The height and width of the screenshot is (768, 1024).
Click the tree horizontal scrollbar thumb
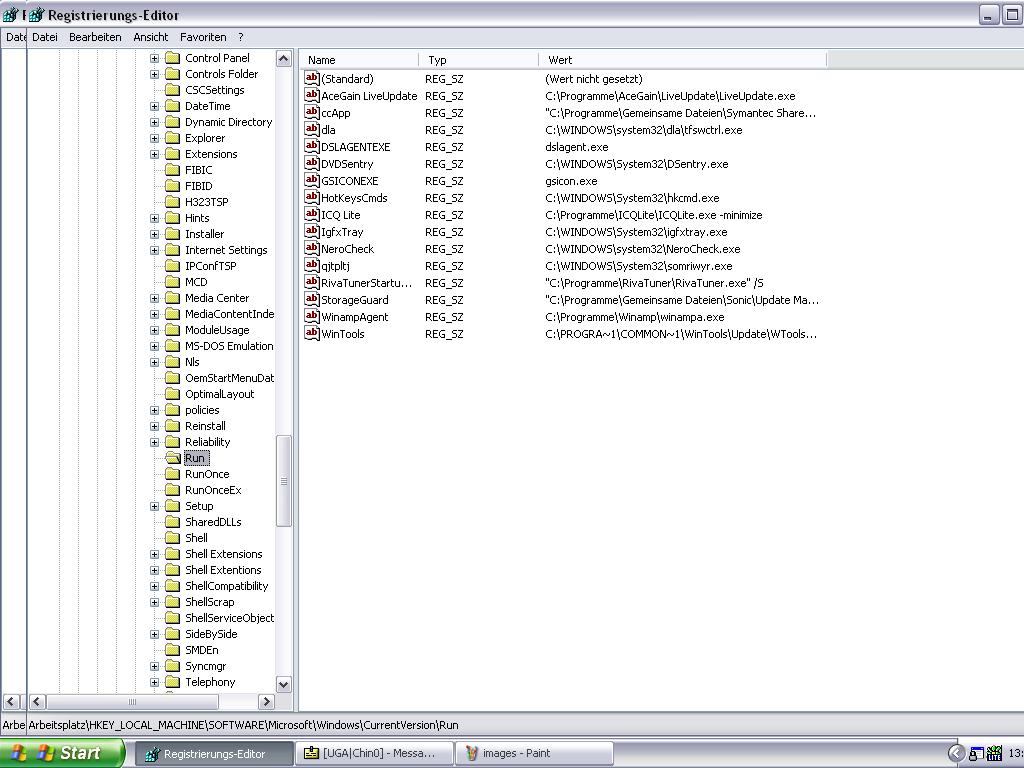click(x=133, y=701)
